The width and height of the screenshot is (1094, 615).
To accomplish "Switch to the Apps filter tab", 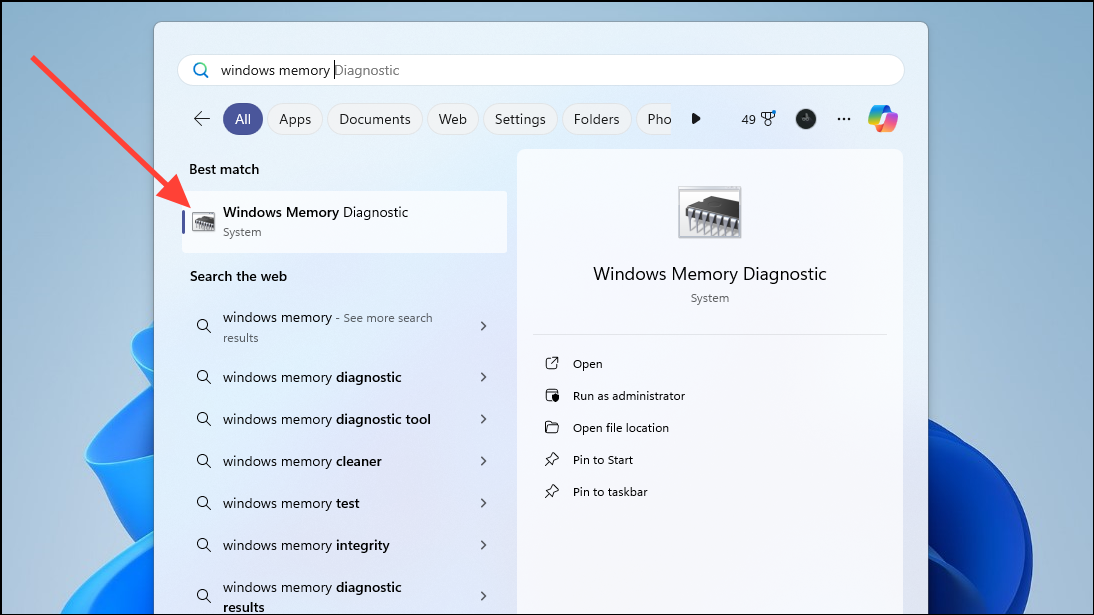I will coord(295,119).
